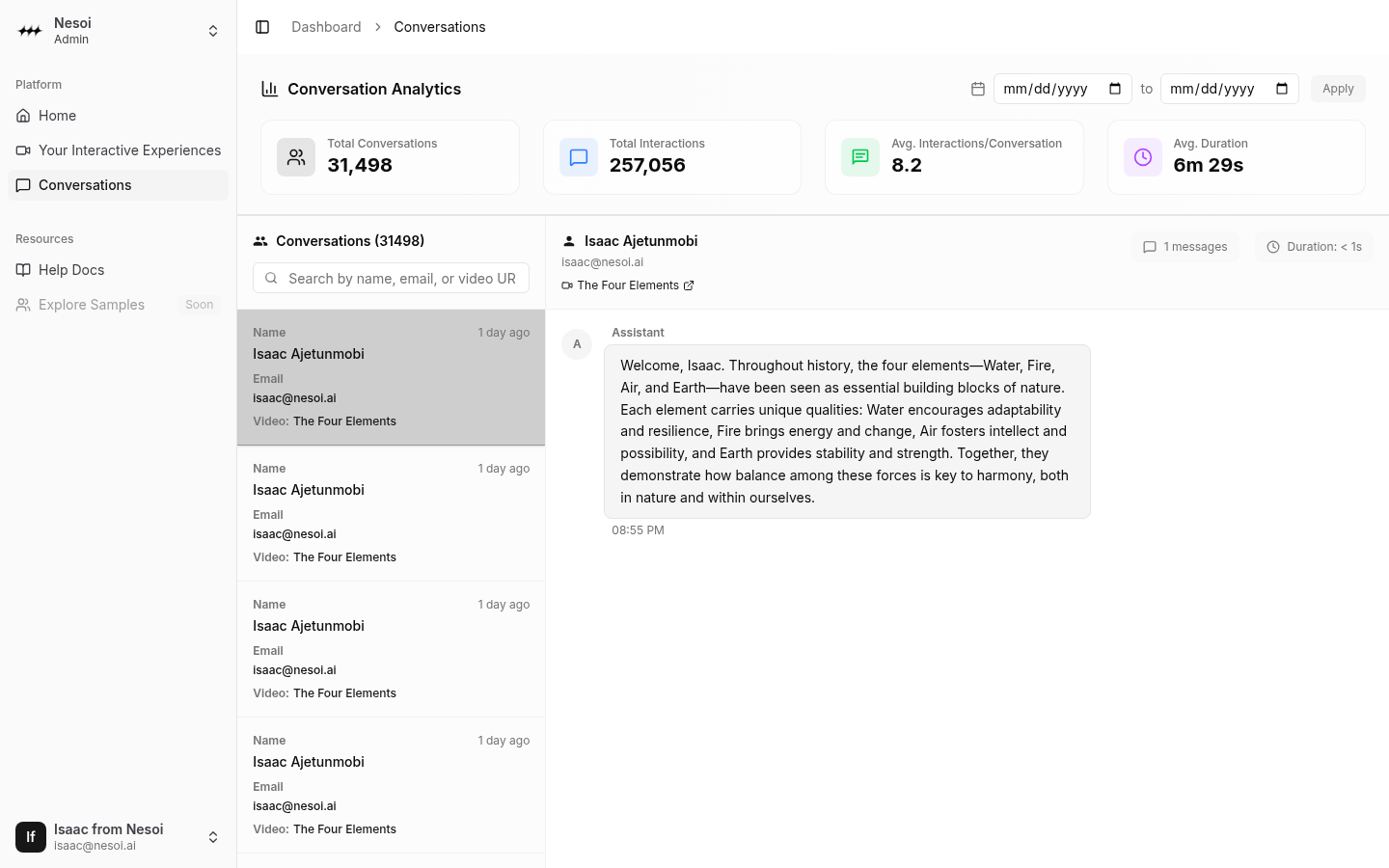Open Your Interactive Experiences page
1389x868 pixels.
(129, 150)
